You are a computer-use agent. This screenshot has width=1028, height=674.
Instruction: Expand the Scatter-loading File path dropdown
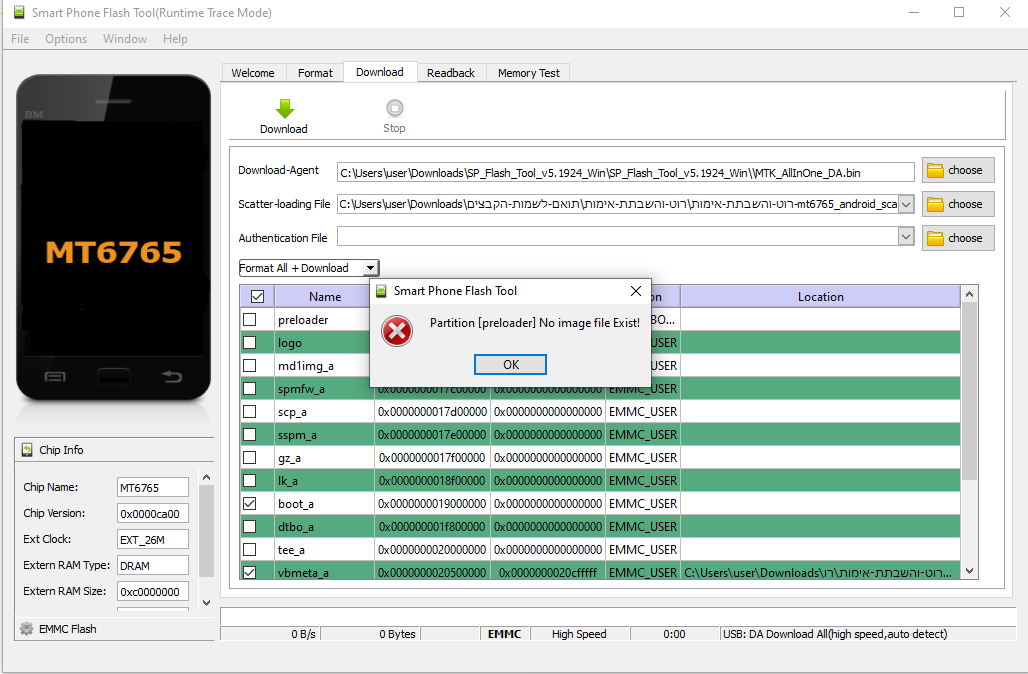coord(906,204)
